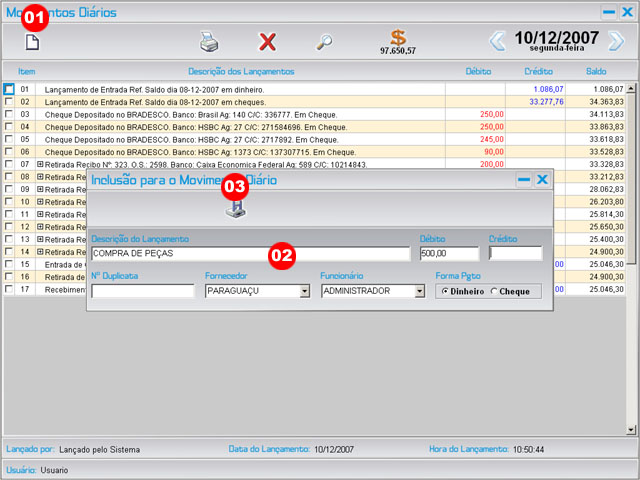Click the Débito column header

478,72
